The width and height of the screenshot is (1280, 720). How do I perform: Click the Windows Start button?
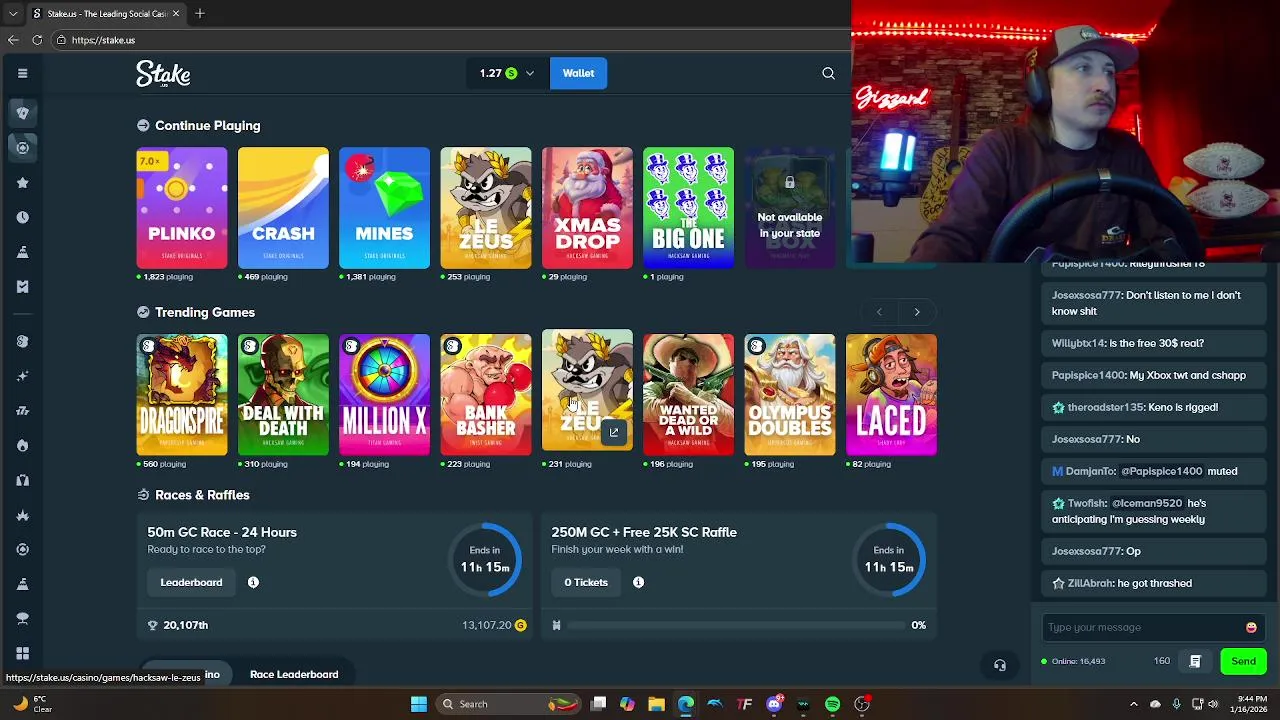(419, 704)
